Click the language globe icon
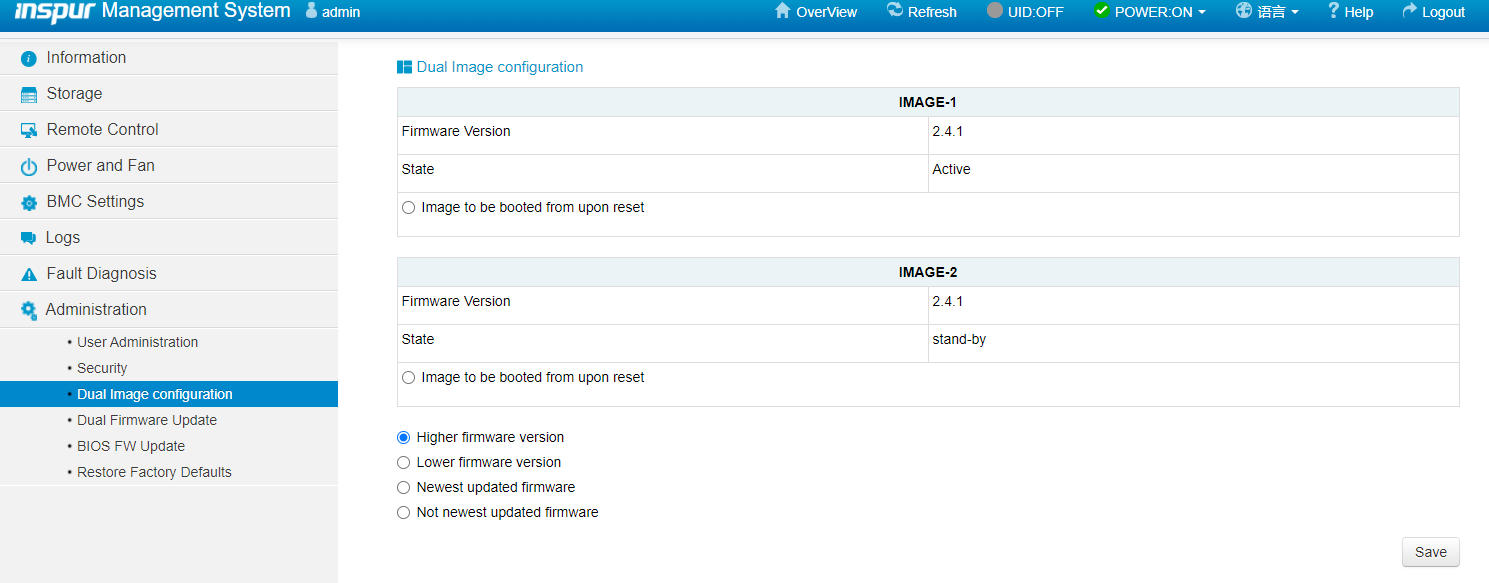The image size is (1489, 583). [x=1244, y=10]
